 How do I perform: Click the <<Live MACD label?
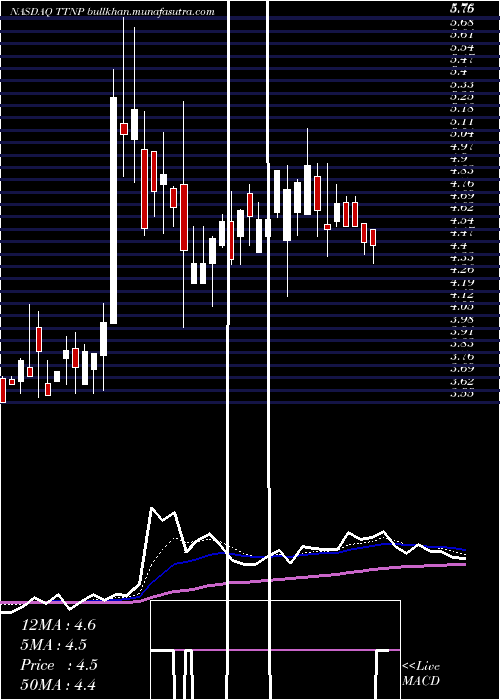[x=421, y=673]
